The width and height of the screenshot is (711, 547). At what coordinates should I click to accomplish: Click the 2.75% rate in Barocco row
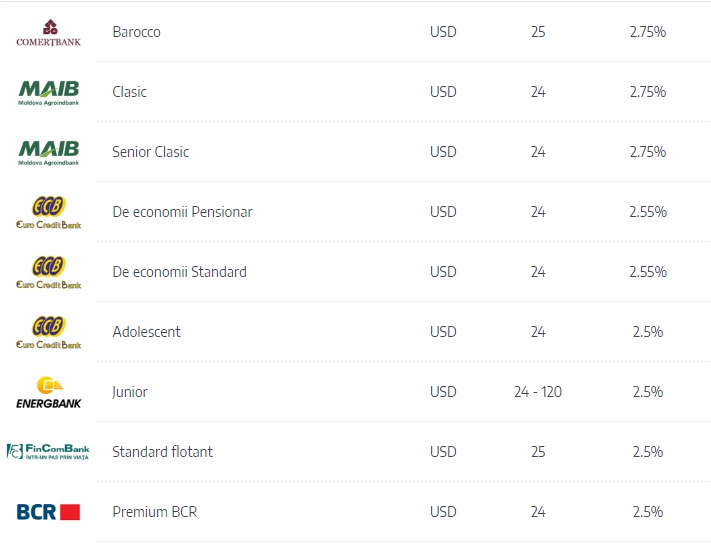[648, 32]
